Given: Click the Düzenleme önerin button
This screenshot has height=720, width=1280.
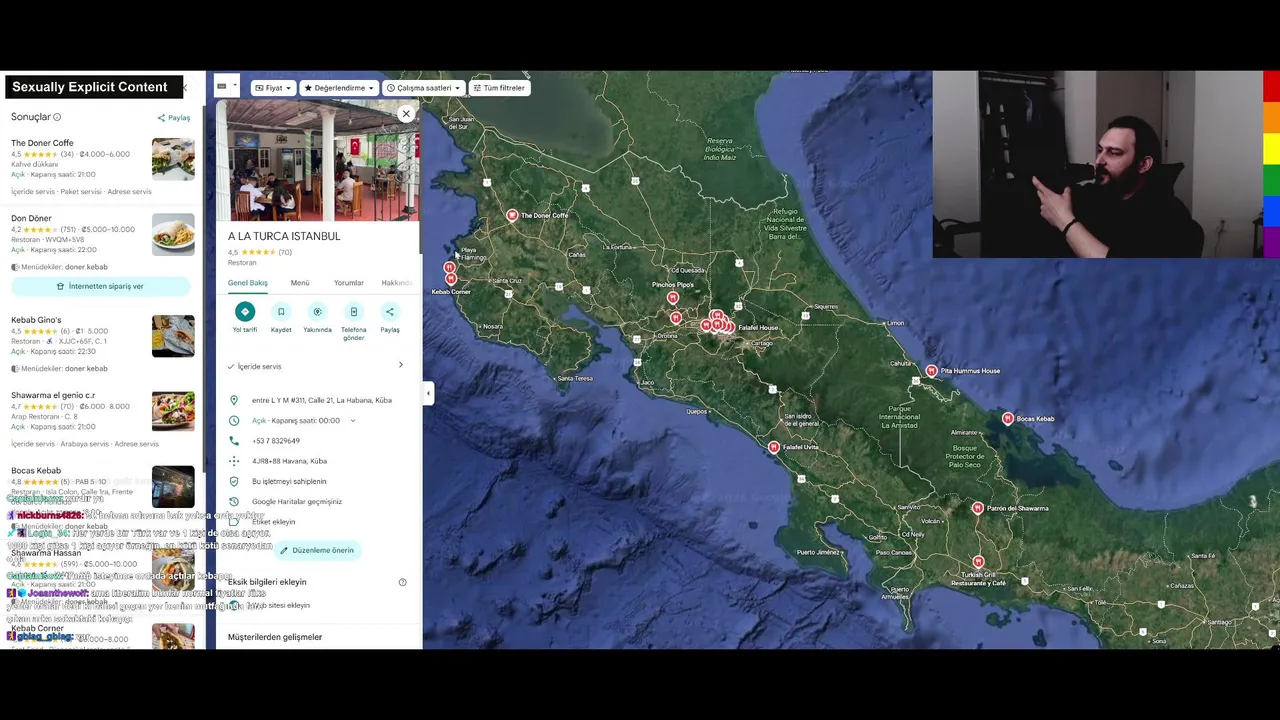Looking at the screenshot, I should coord(317,550).
